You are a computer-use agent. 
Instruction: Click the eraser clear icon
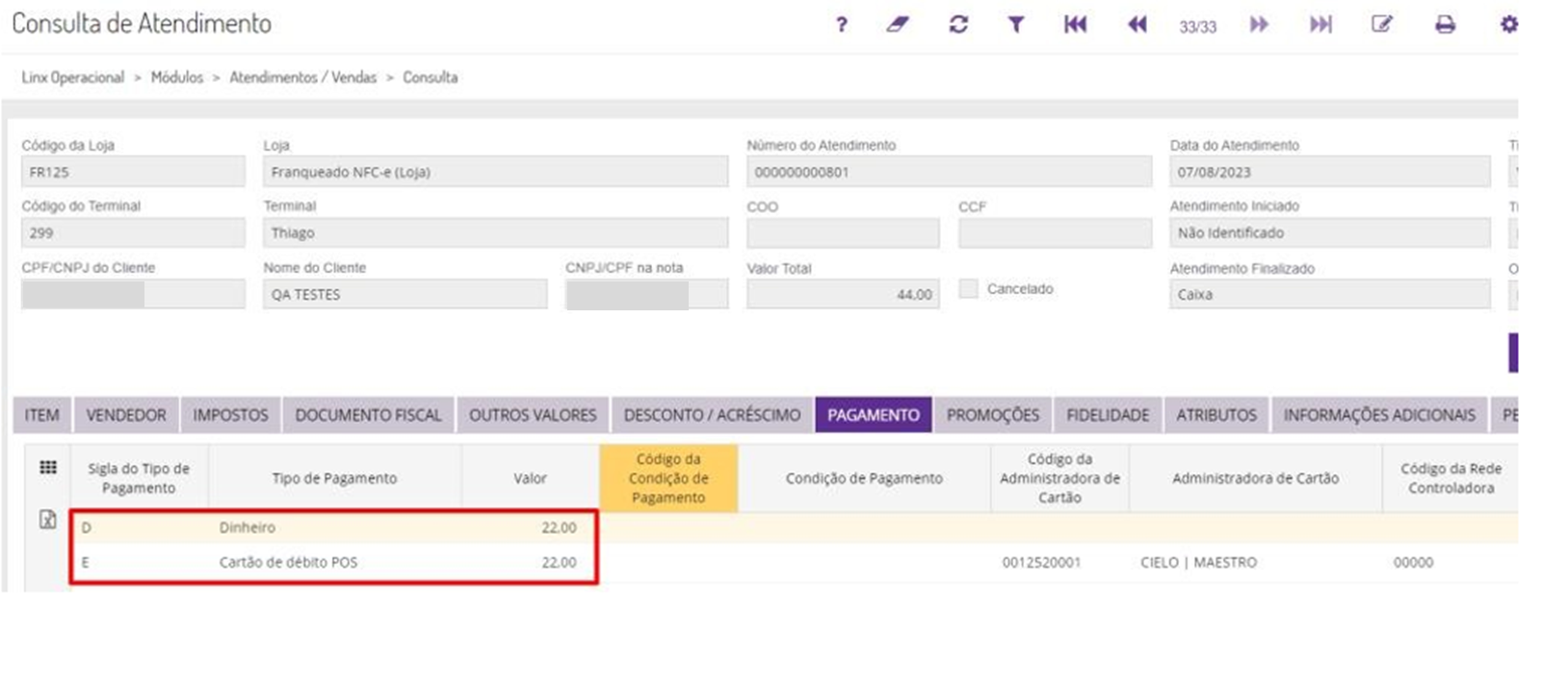pyautogui.click(x=898, y=25)
